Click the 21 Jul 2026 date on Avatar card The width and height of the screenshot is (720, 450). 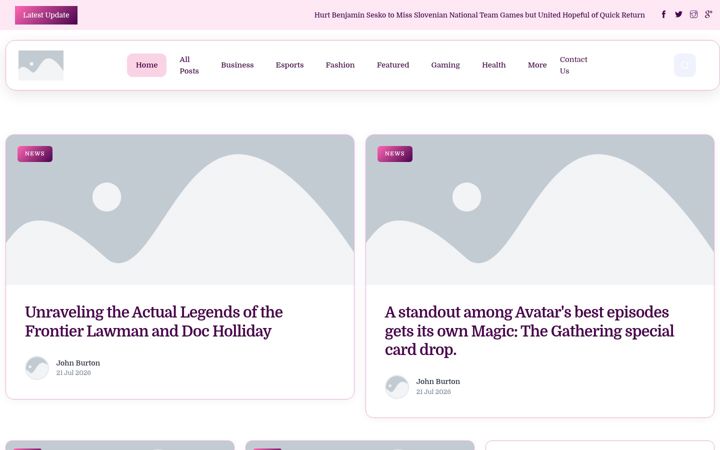(x=433, y=392)
